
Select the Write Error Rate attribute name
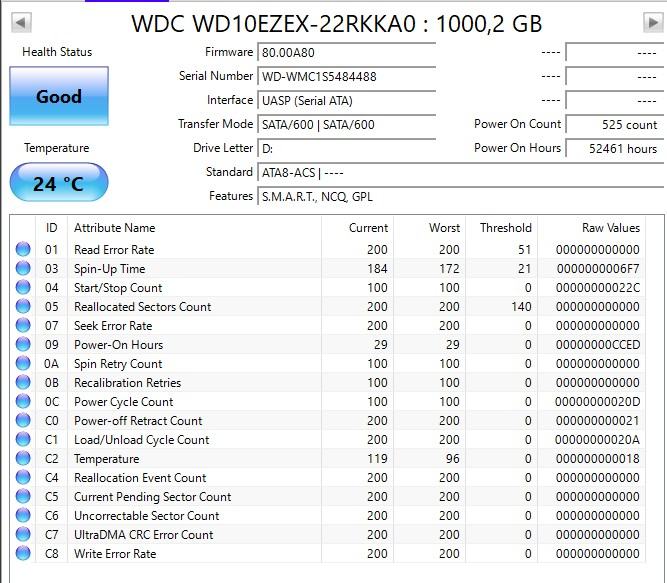pyautogui.click(x=115, y=554)
